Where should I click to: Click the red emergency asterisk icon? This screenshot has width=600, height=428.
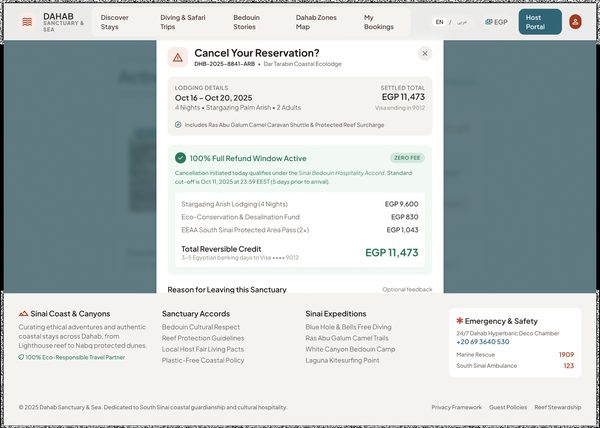pyautogui.click(x=460, y=321)
